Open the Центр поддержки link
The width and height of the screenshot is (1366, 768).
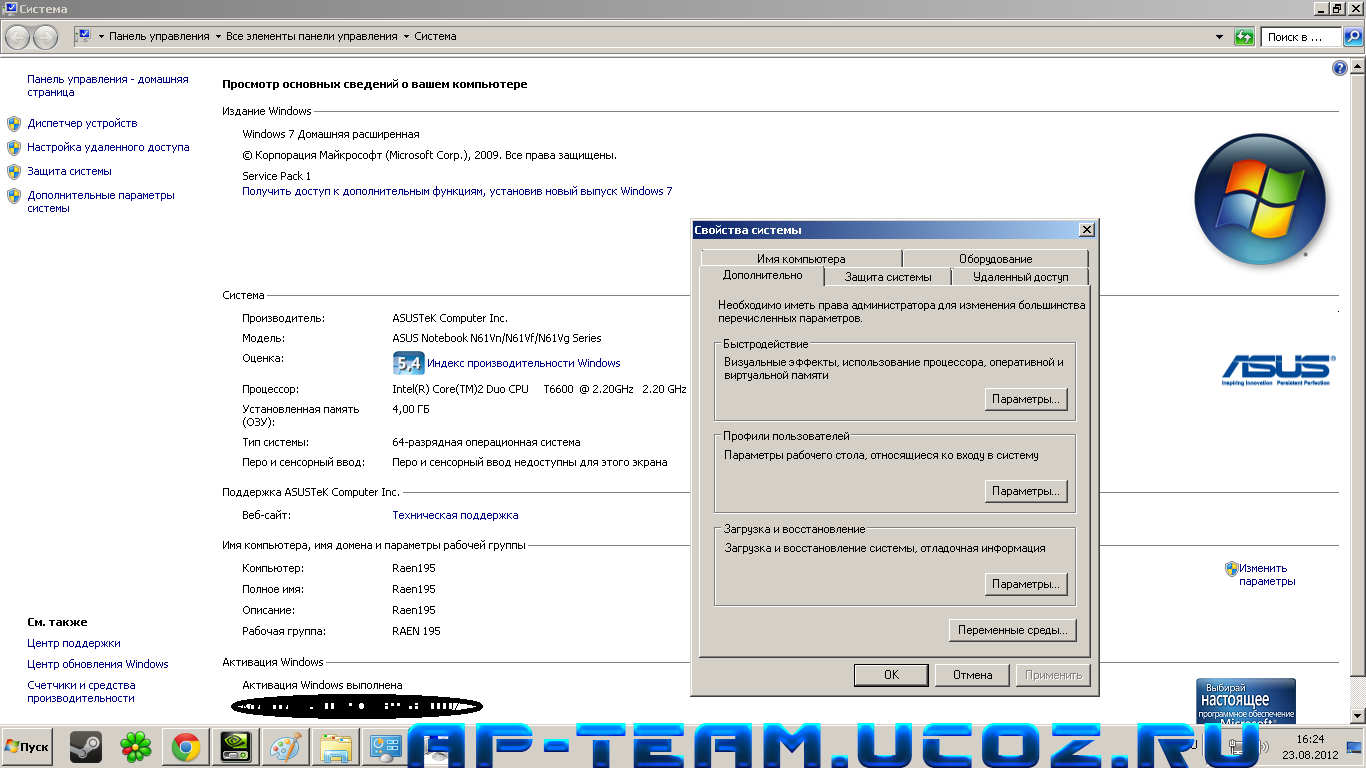click(73, 643)
